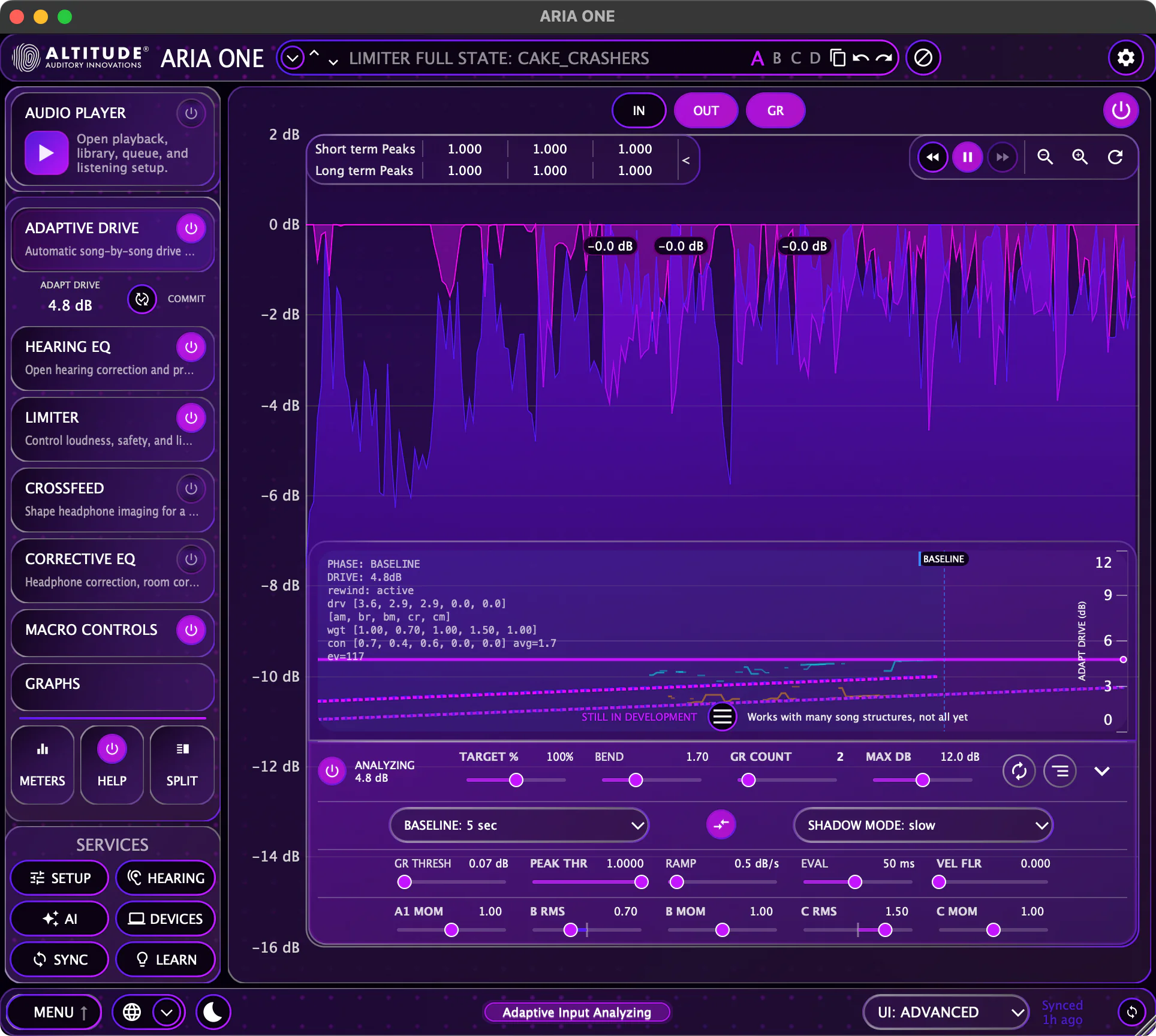Toggle the OUT graph view
This screenshot has width=1156, height=1036.
(706, 111)
